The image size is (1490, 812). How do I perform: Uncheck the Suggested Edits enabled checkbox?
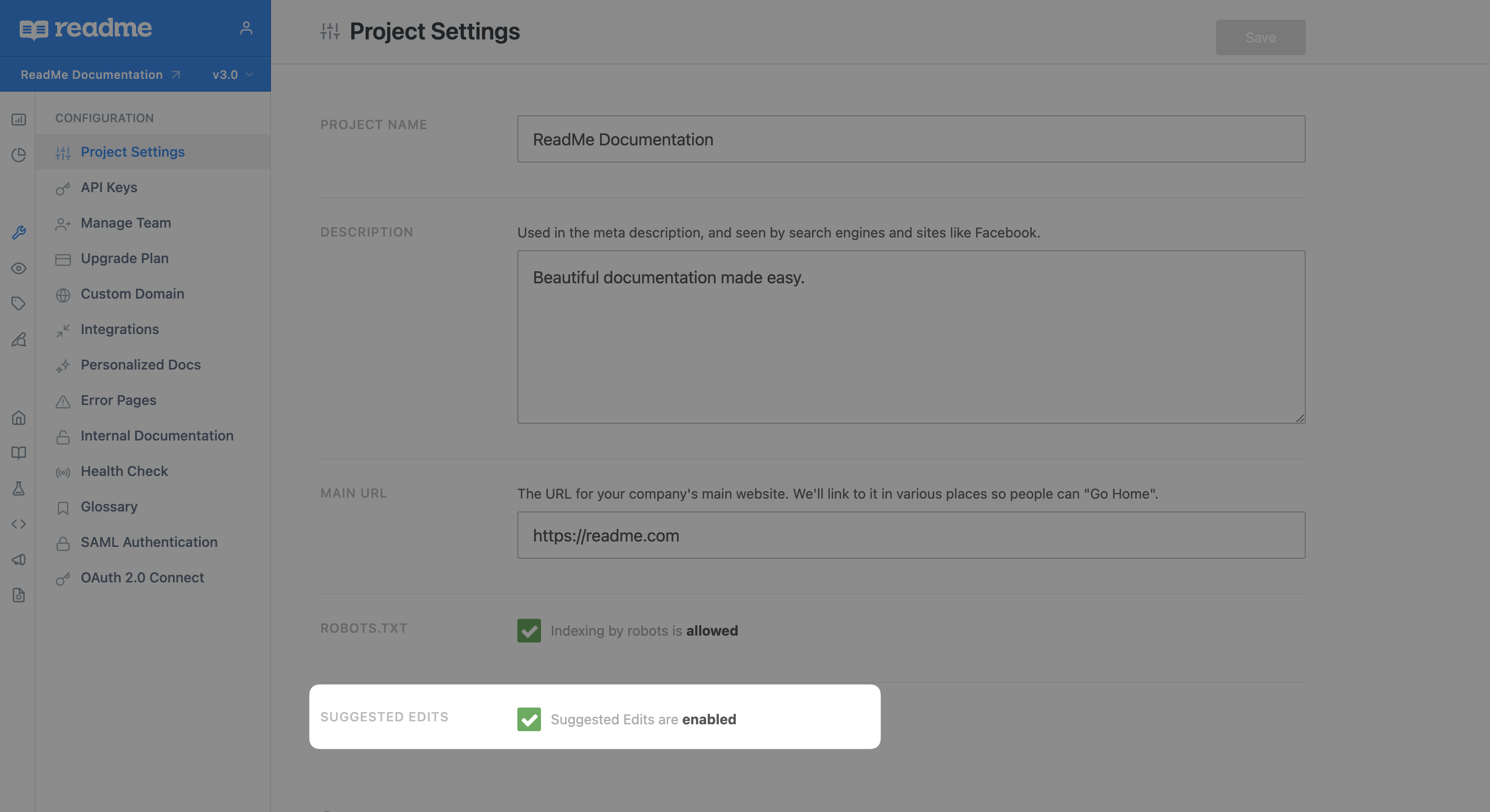(x=529, y=719)
